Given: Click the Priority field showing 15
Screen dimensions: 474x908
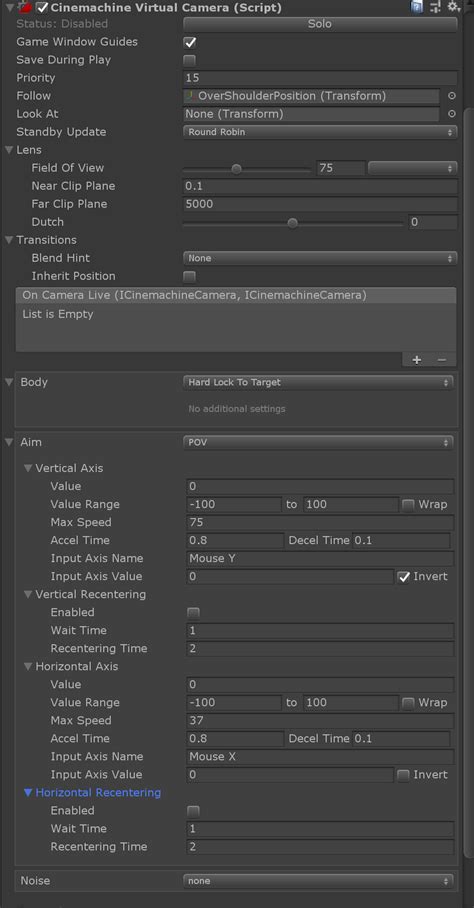Looking at the screenshot, I should [x=320, y=78].
